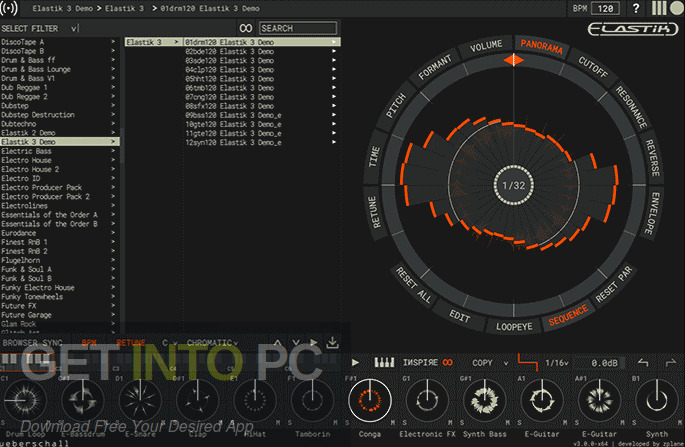Select the FORMANT wheel segment
685x447 pixels.
click(435, 68)
